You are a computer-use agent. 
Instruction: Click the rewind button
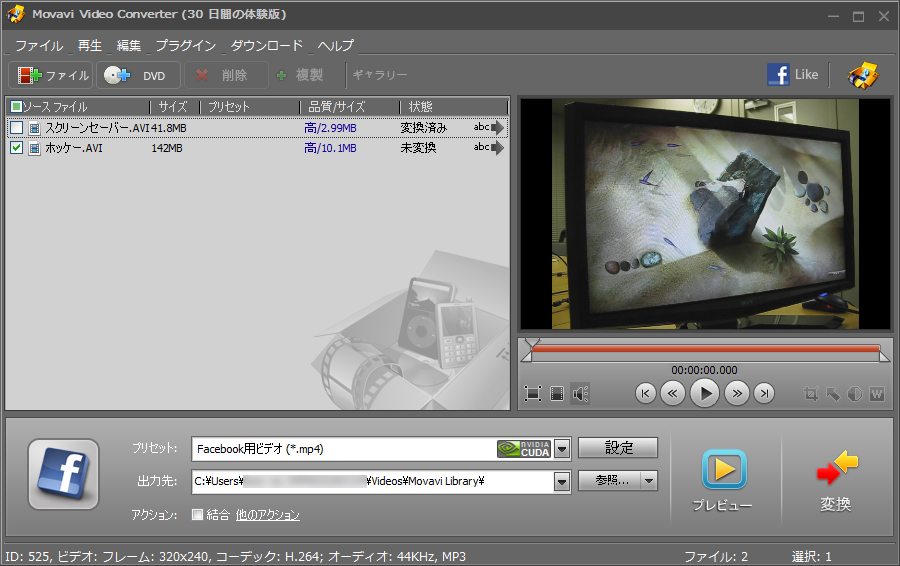[x=673, y=394]
